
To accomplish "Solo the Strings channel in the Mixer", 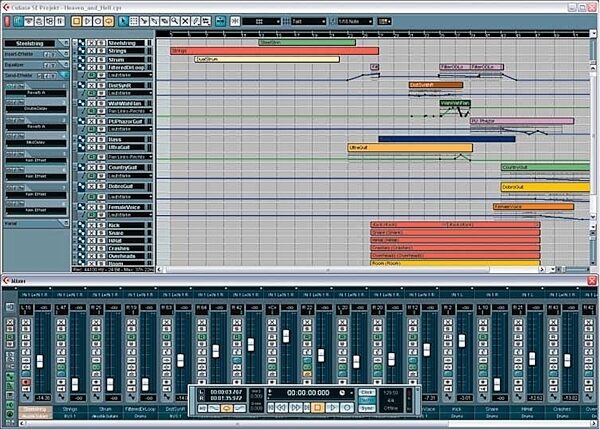I will [x=61, y=329].
